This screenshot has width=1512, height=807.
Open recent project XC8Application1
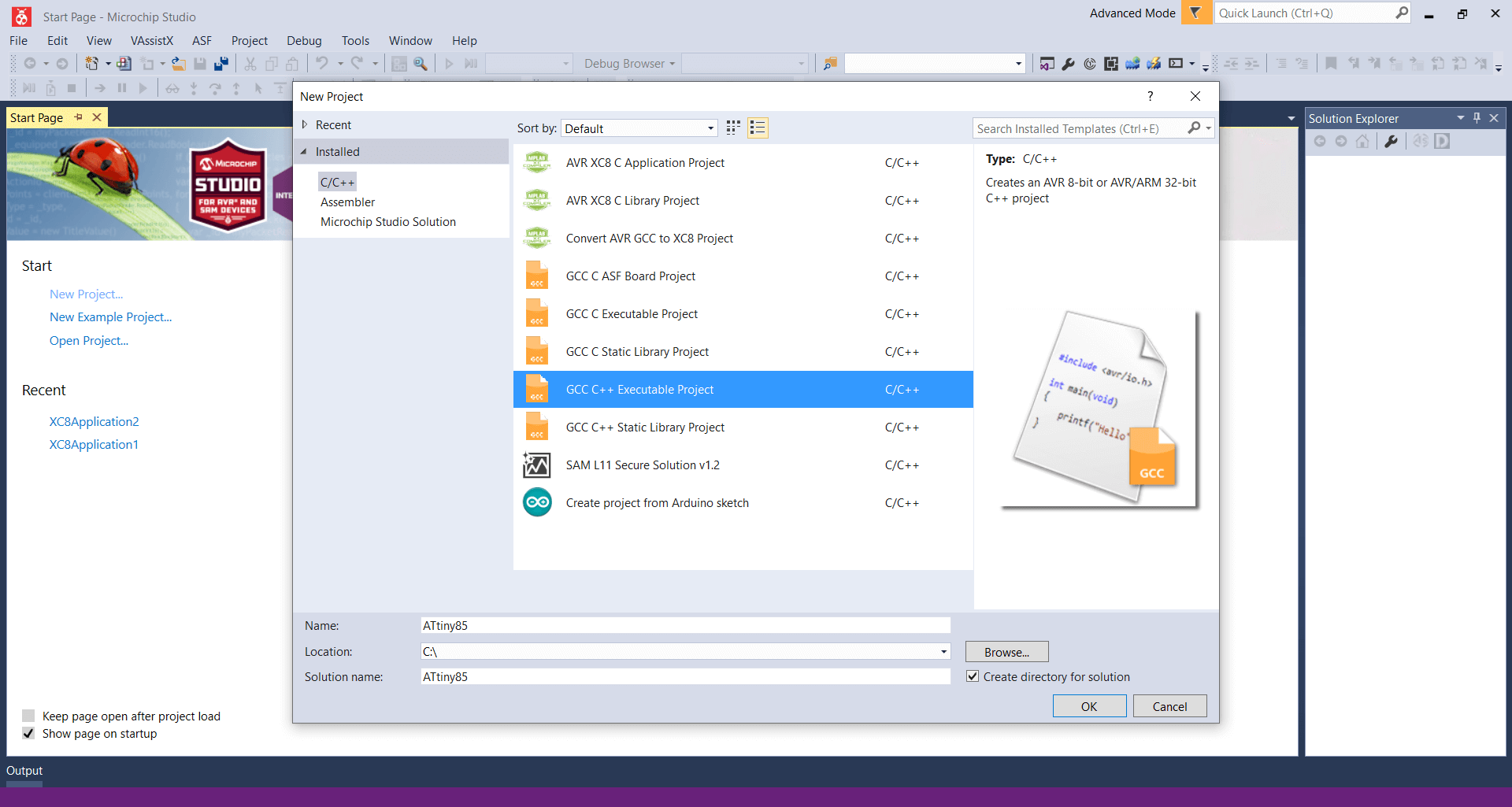[x=94, y=445]
